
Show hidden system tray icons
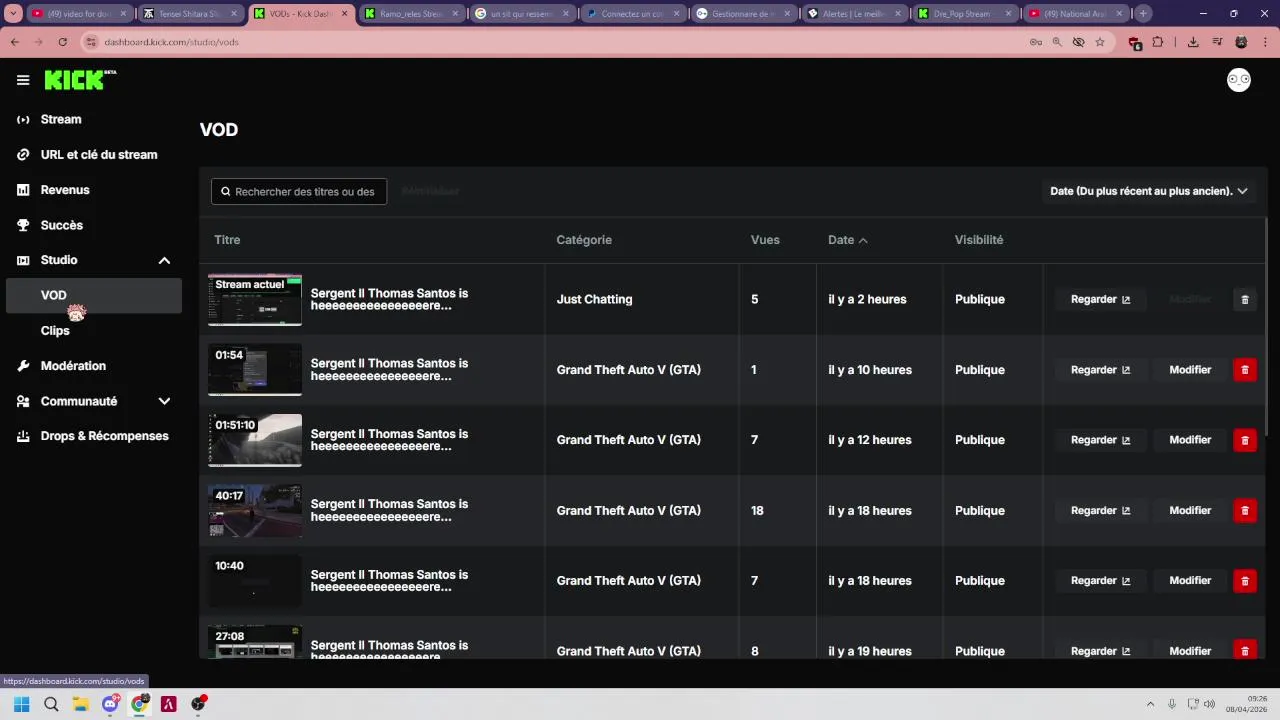[1150, 704]
